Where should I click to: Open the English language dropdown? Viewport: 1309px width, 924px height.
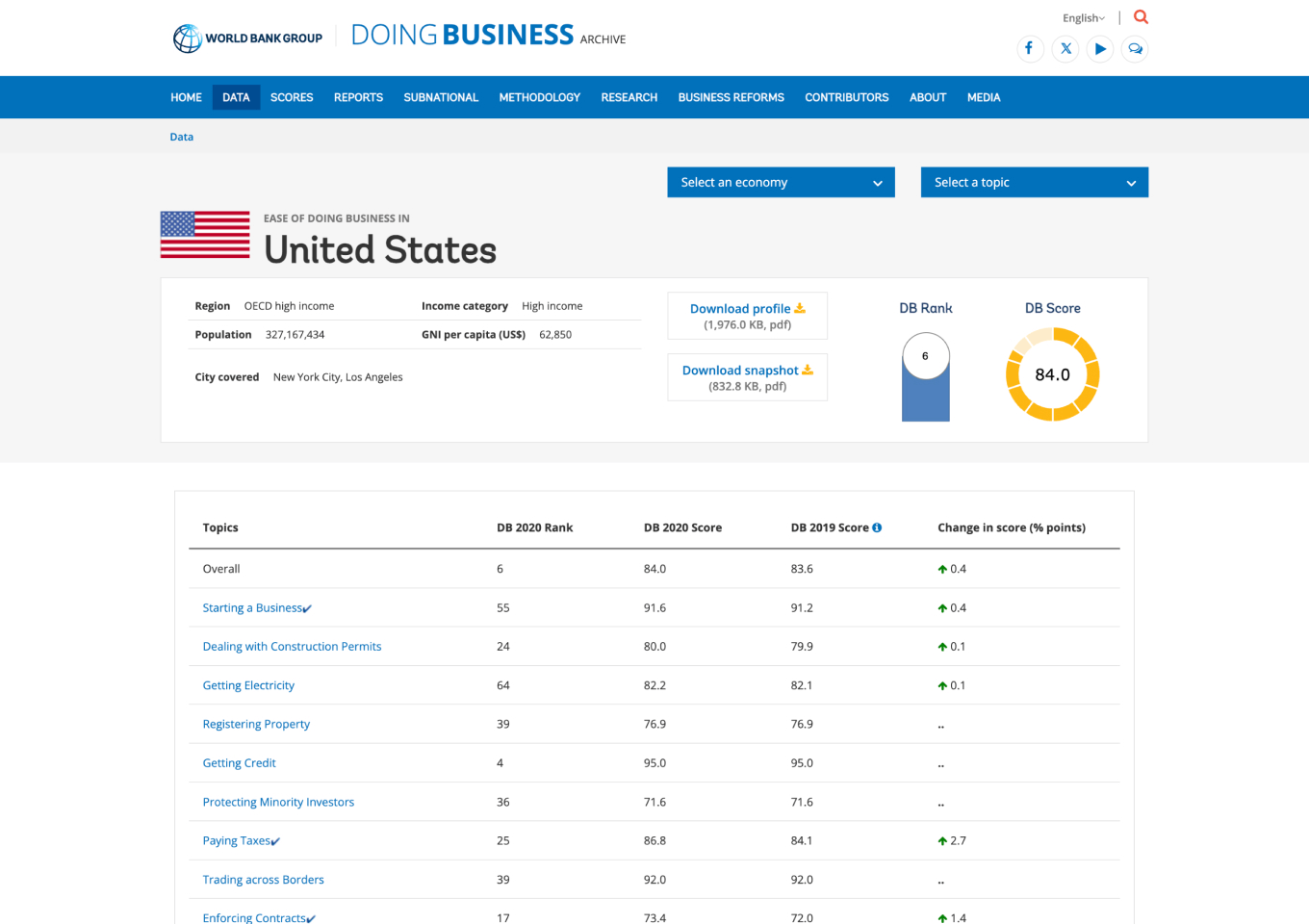1084,18
